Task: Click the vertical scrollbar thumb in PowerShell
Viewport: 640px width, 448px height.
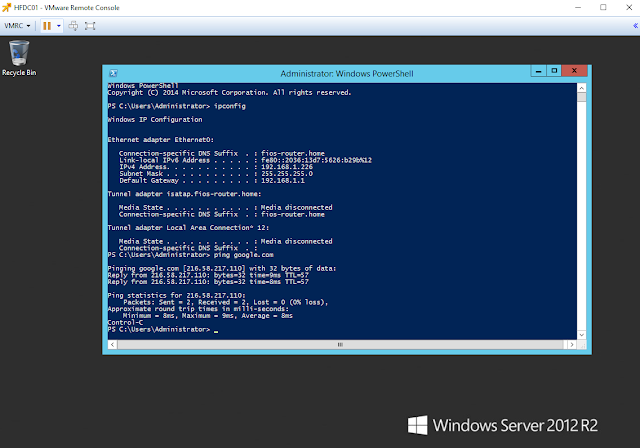Action: [x=582, y=97]
